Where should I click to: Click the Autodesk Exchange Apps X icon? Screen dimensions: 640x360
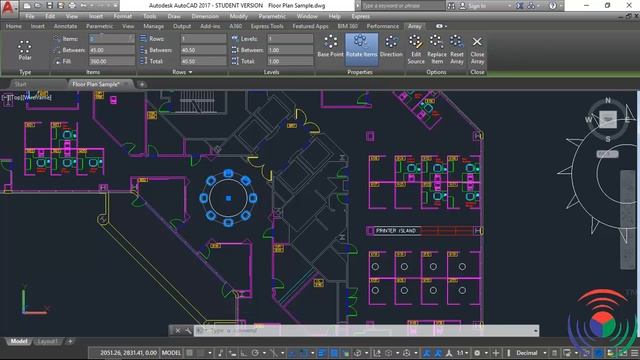coord(520,6)
